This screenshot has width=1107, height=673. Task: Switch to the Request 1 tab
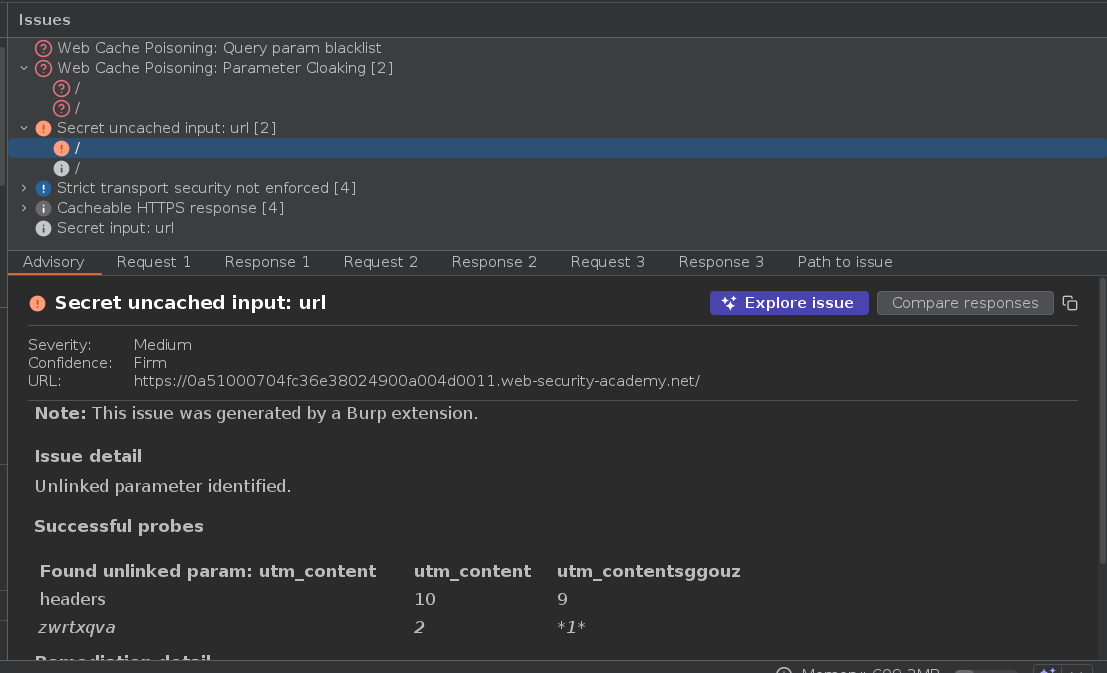(153, 262)
